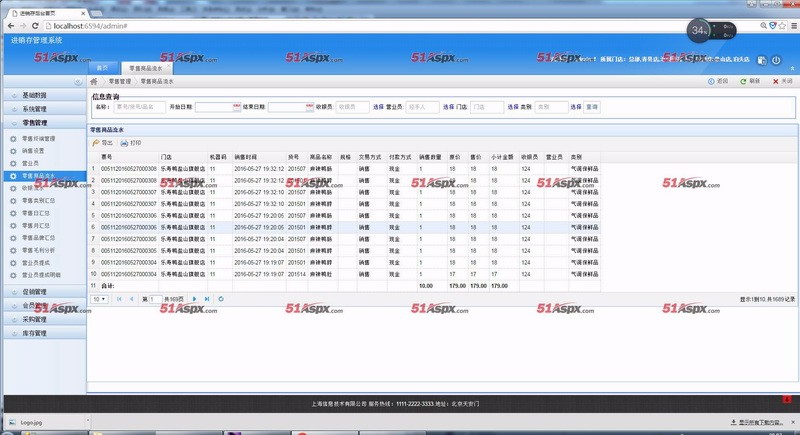Image resolution: width=800 pixels, height=435 pixels.
Task: Switch to the 首页 tab
Action: pos(103,68)
